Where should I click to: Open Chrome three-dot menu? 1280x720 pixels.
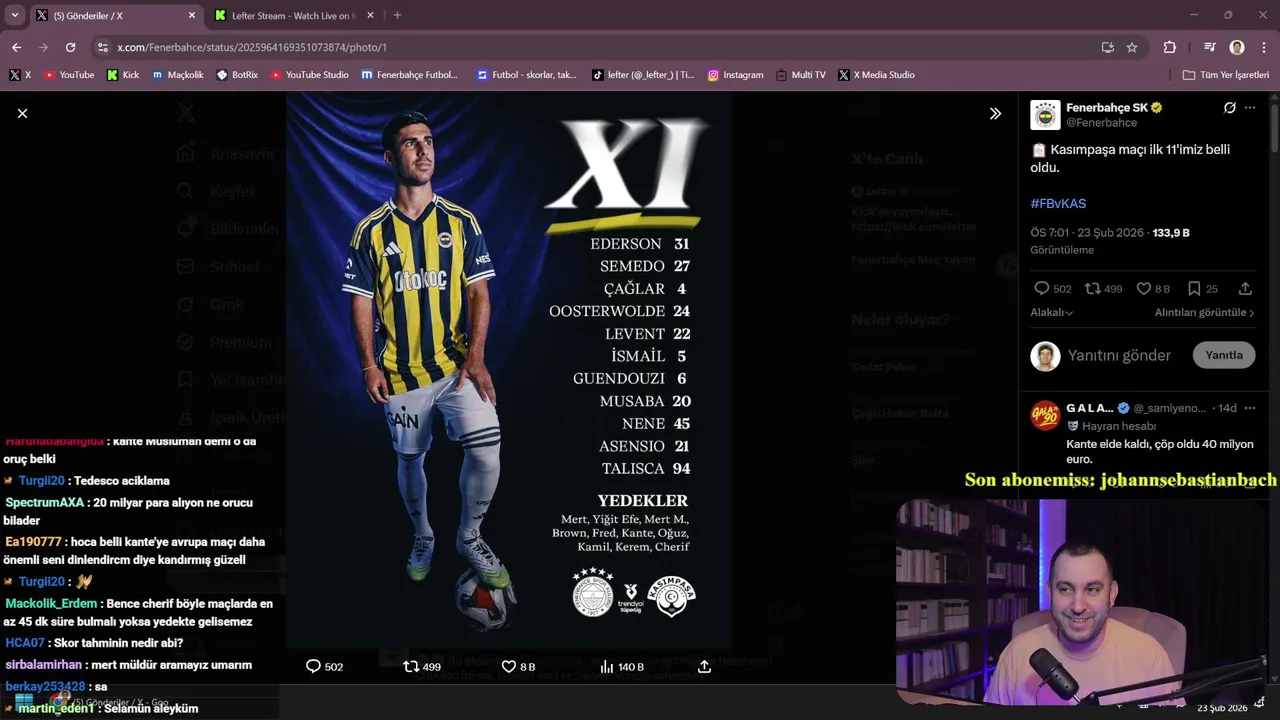1264,47
